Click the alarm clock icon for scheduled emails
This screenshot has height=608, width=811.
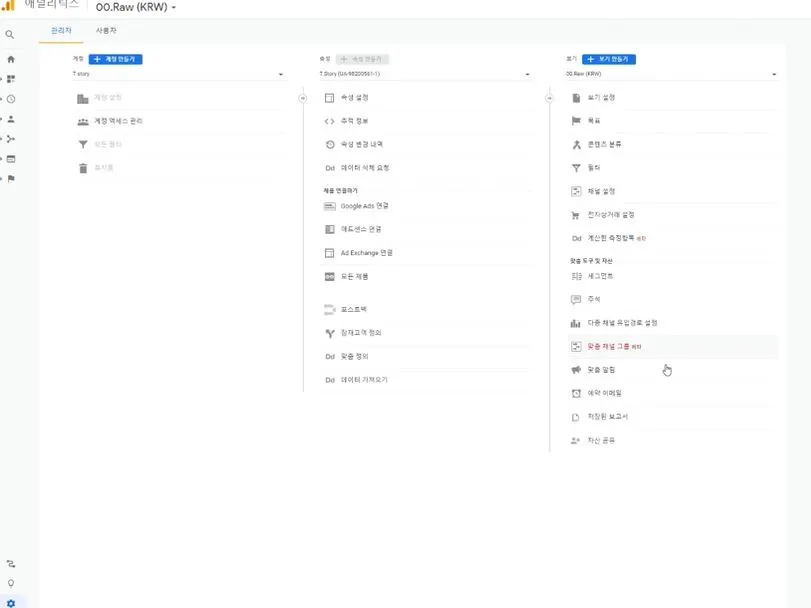click(x=576, y=393)
